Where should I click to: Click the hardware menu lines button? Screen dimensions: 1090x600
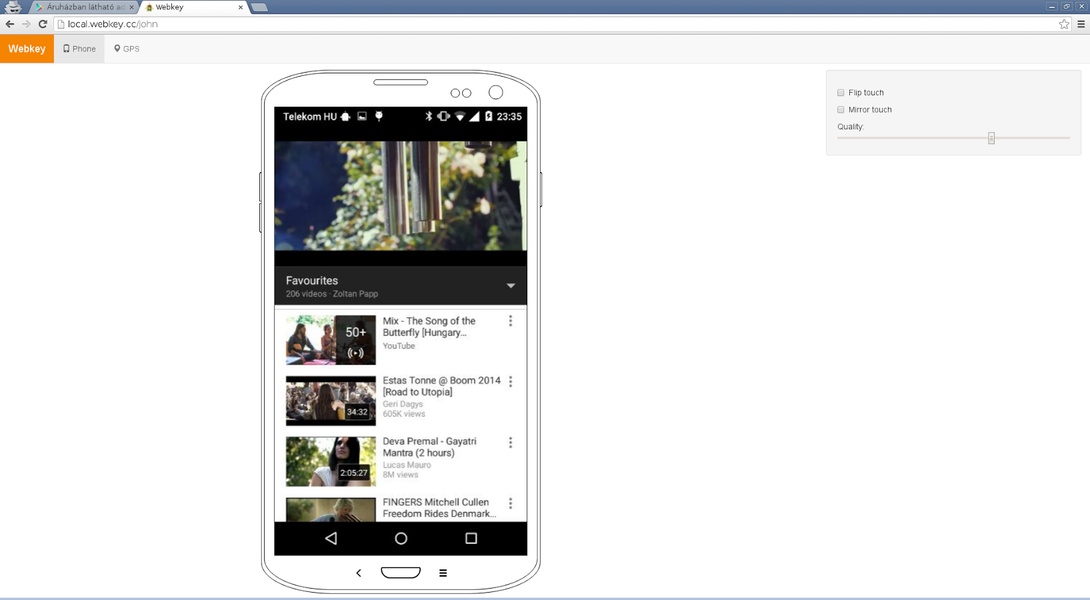pyautogui.click(x=443, y=573)
